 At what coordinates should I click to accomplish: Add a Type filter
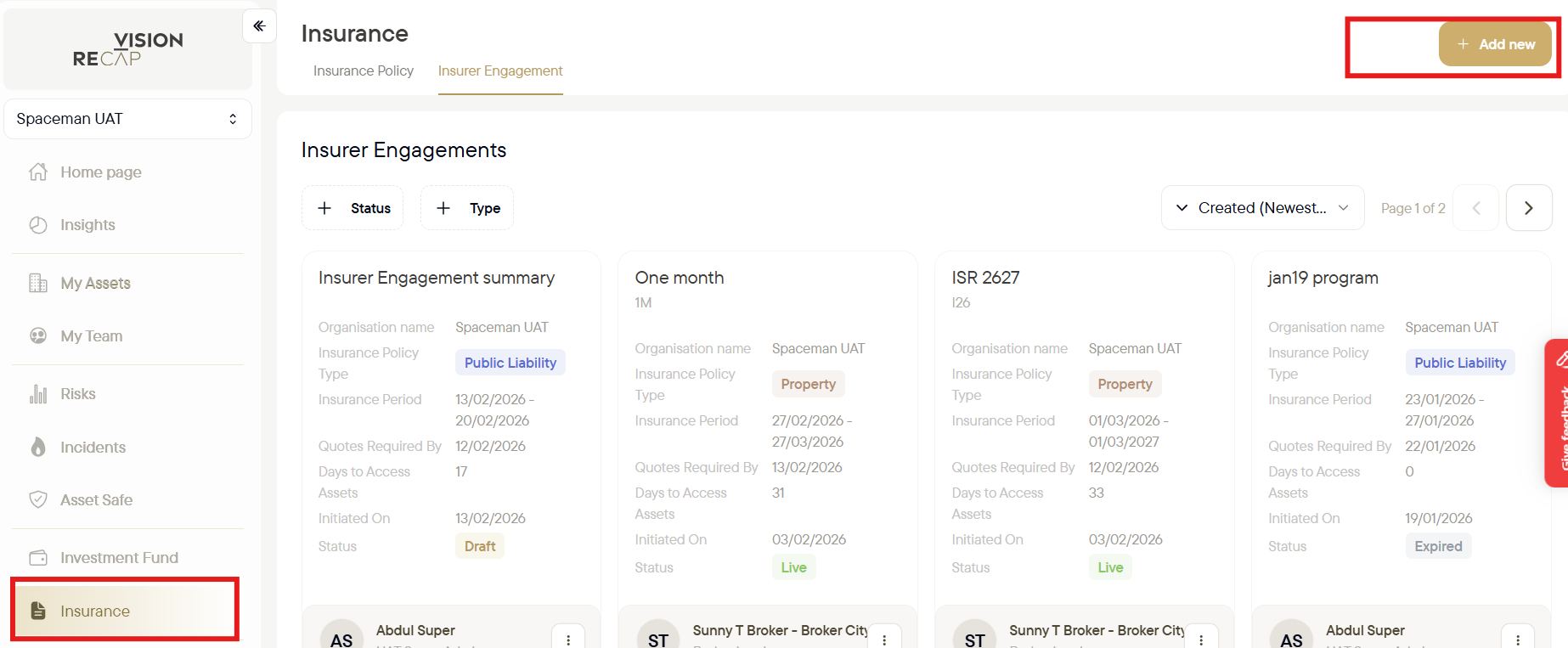pos(467,208)
